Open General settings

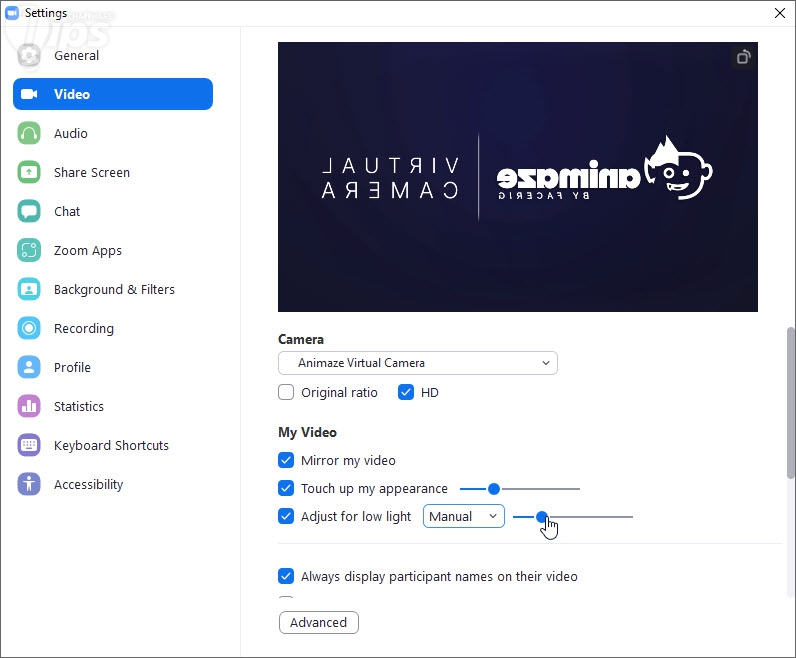coord(113,55)
